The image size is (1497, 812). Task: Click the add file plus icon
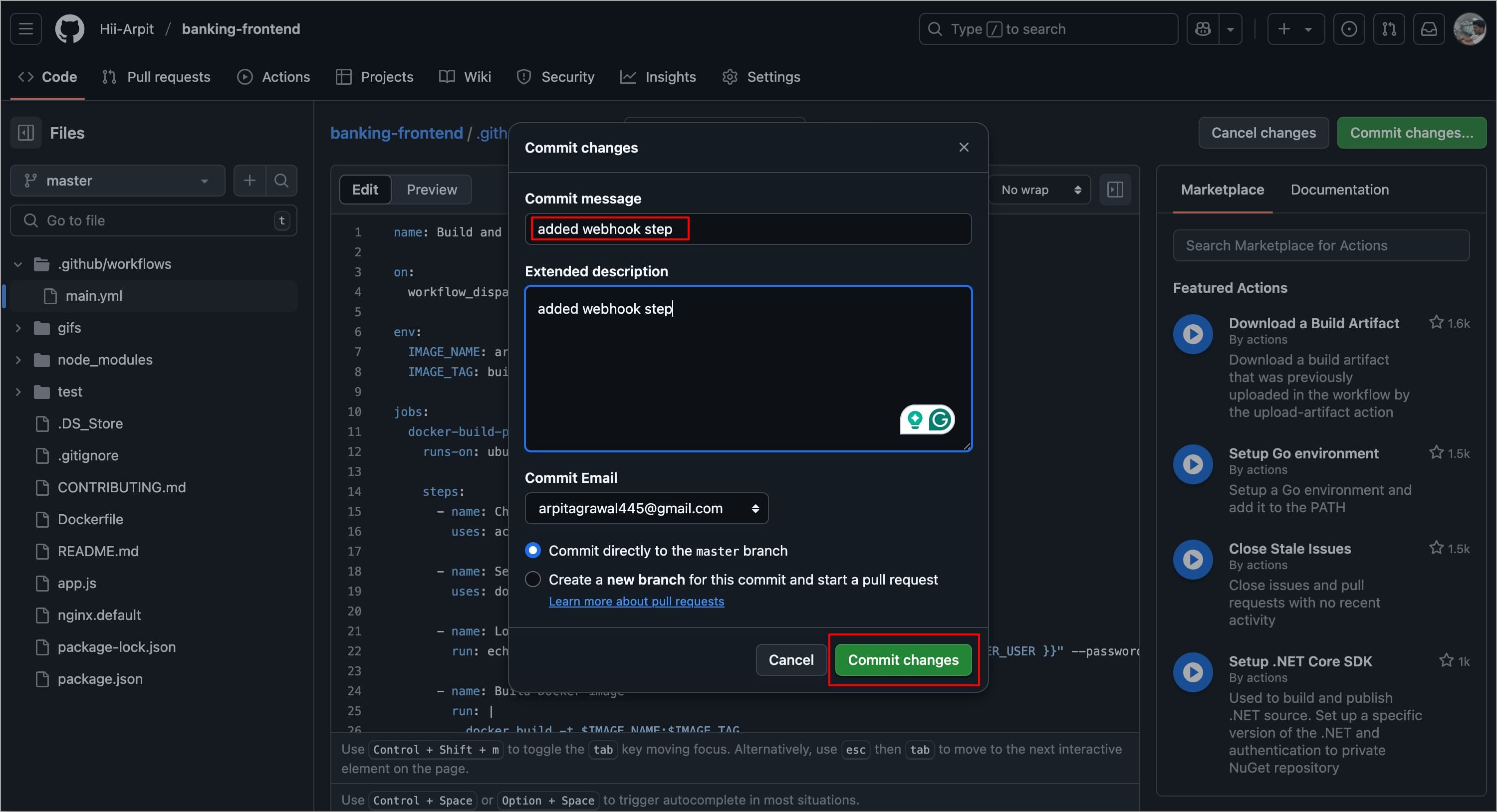point(249,181)
